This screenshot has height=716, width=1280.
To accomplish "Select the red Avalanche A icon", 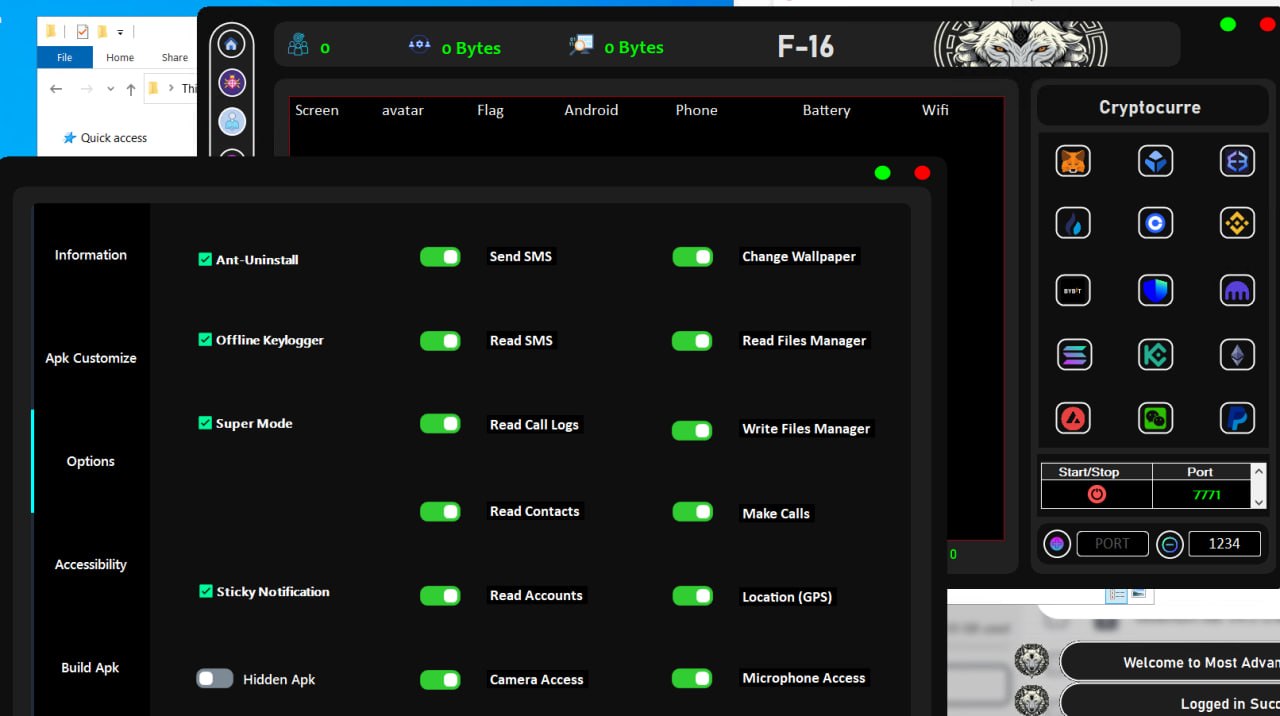I will [x=1073, y=418].
